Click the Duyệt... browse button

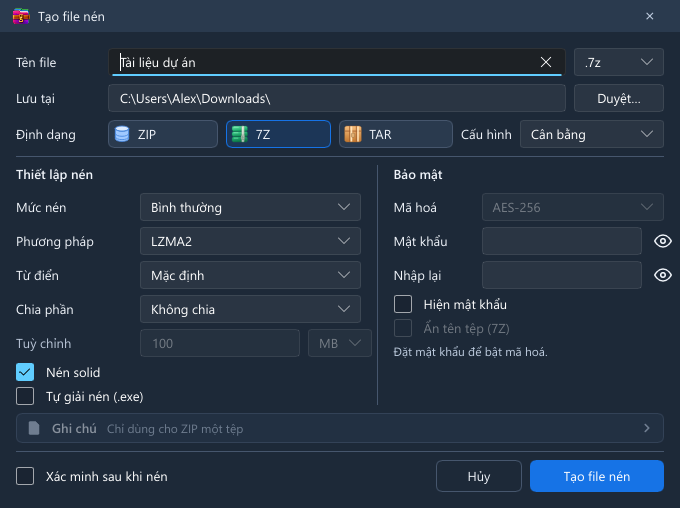pyautogui.click(x=618, y=98)
